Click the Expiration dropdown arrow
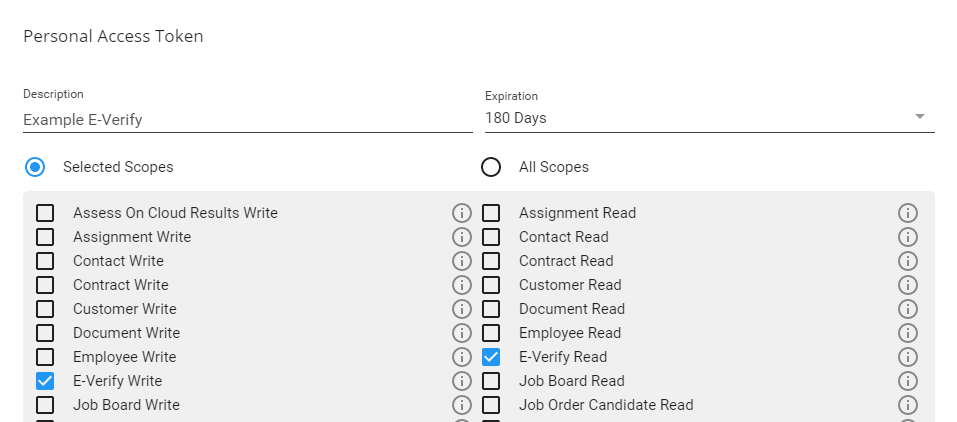This screenshot has width=957, height=422. pyautogui.click(x=920, y=118)
